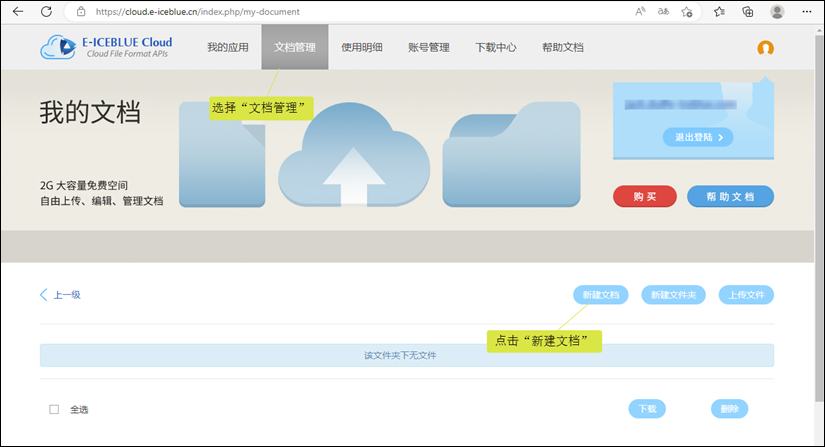Add this page to favorites star icon
Image resolution: width=825 pixels, height=447 pixels.
(x=687, y=11)
